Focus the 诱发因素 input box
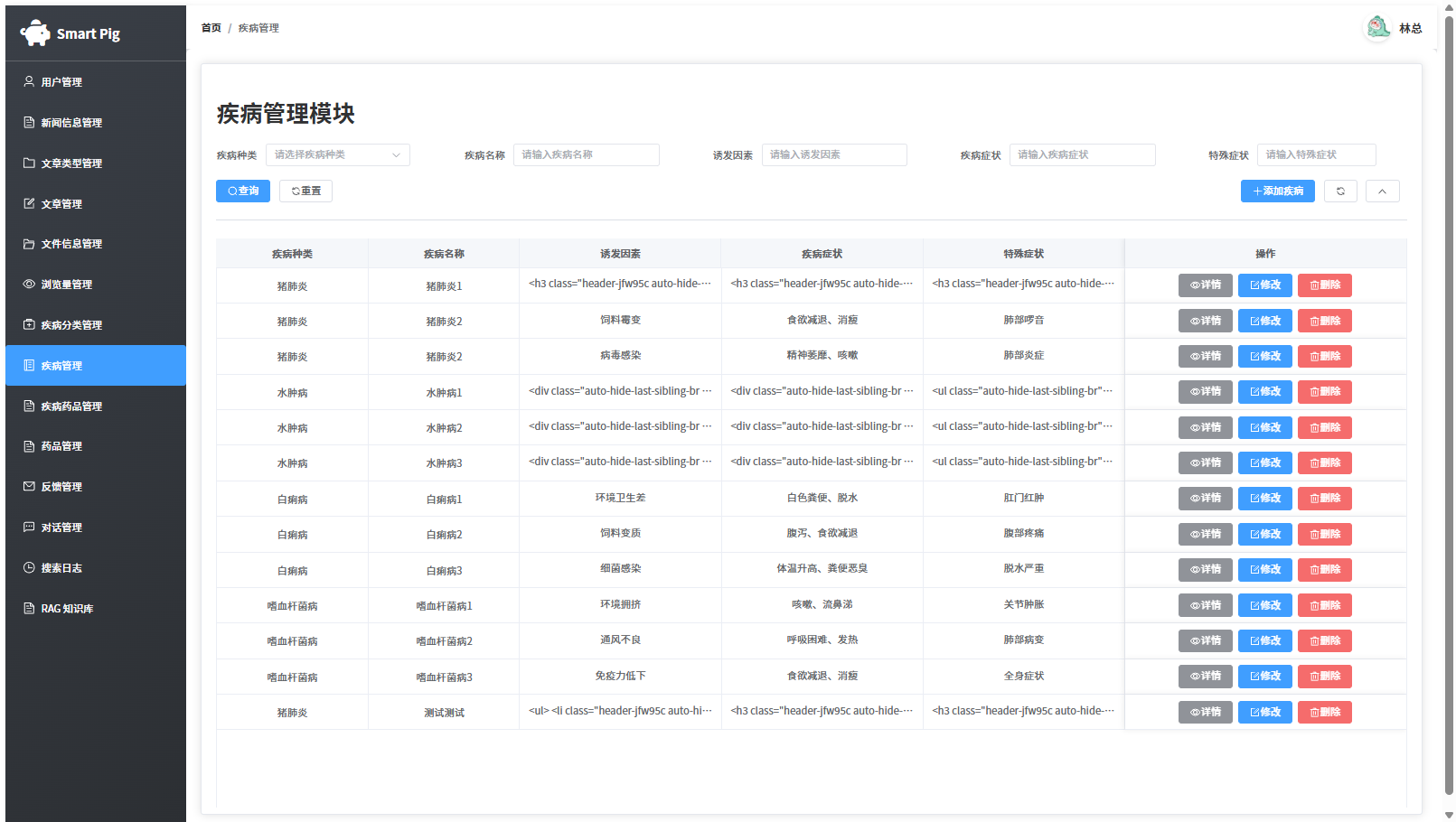 [x=834, y=154]
